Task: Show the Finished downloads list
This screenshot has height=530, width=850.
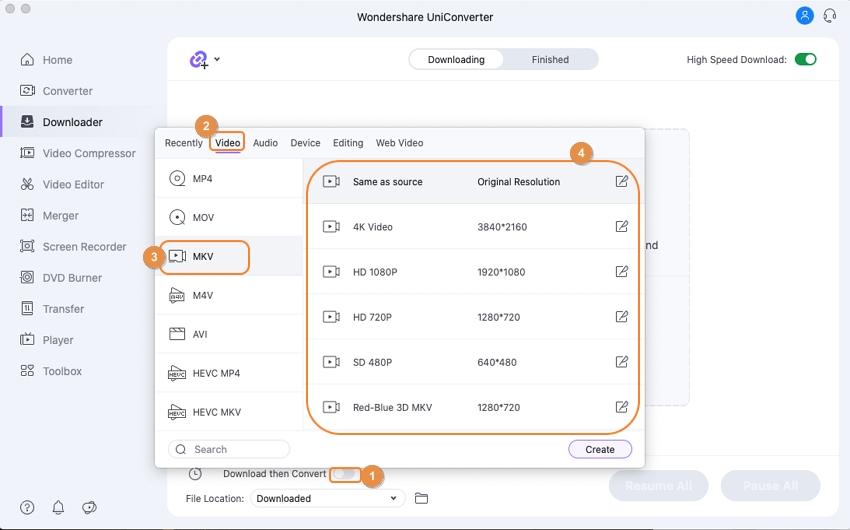Action: click(550, 60)
